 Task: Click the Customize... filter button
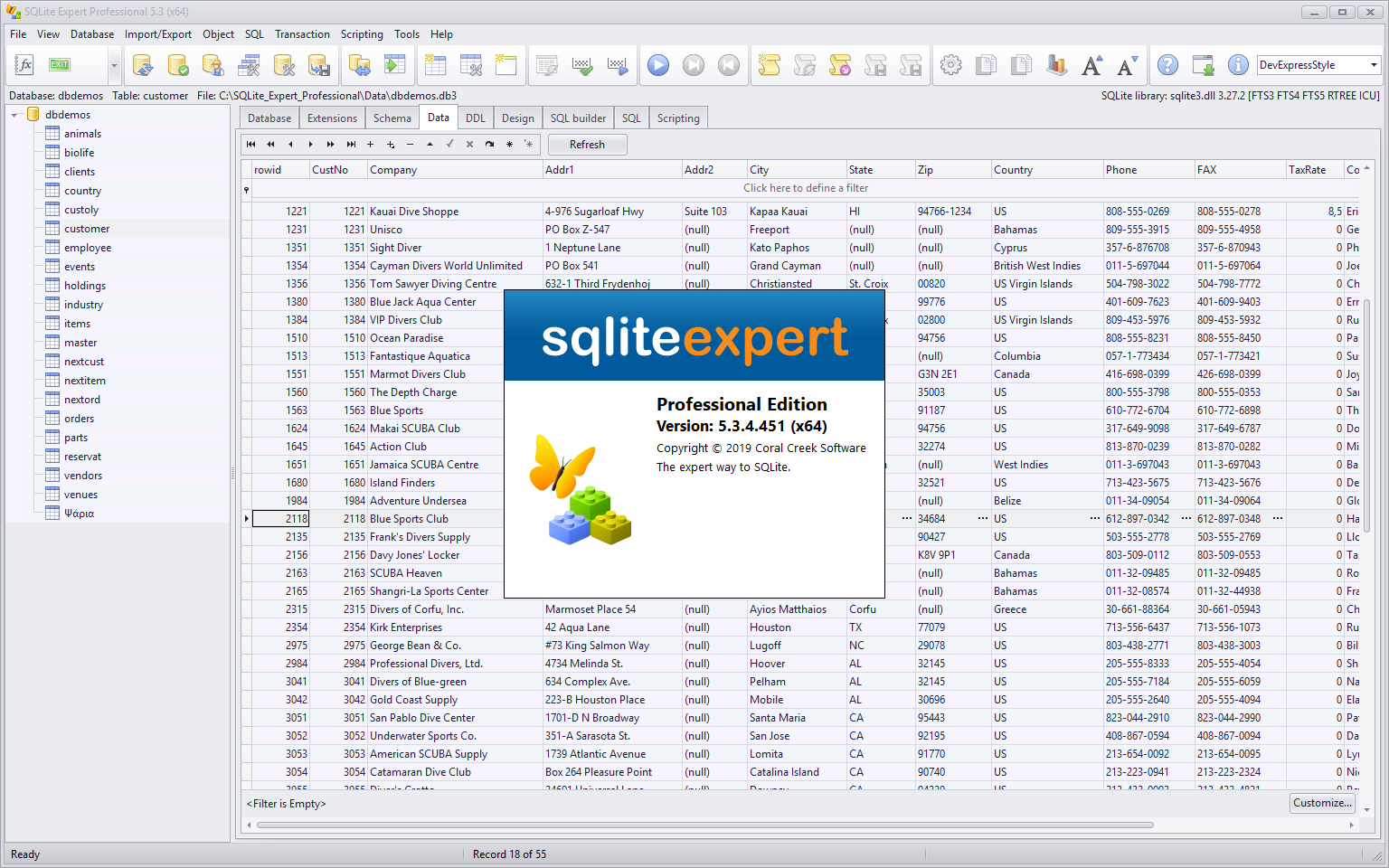(x=1322, y=803)
